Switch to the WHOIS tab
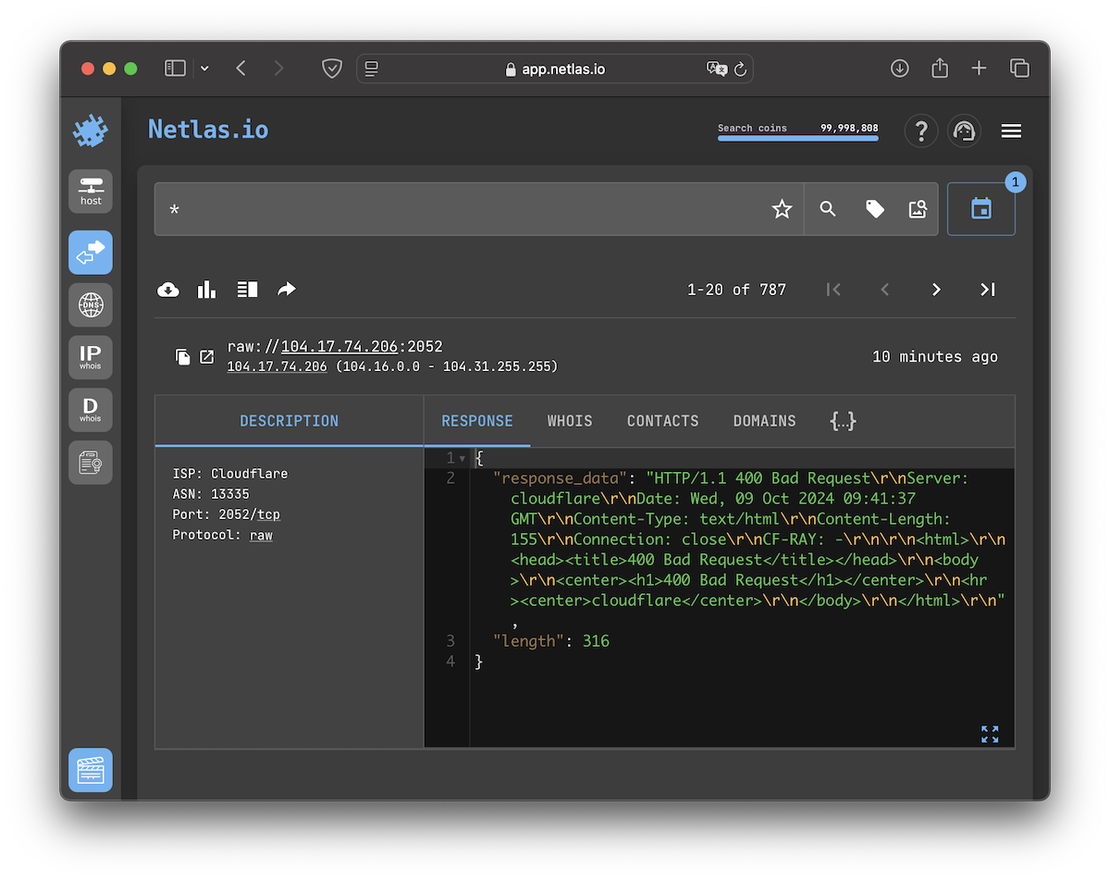The image size is (1110, 880). (570, 421)
